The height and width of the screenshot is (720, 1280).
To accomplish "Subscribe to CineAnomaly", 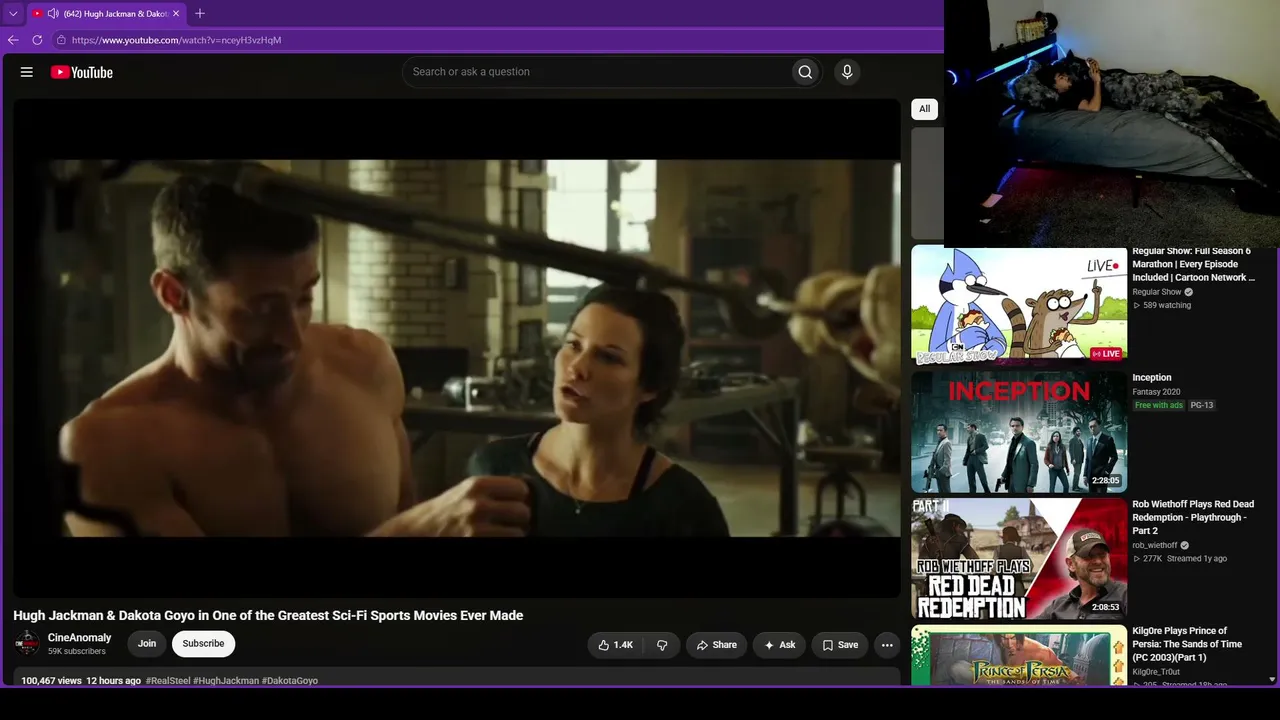I will 203,644.
